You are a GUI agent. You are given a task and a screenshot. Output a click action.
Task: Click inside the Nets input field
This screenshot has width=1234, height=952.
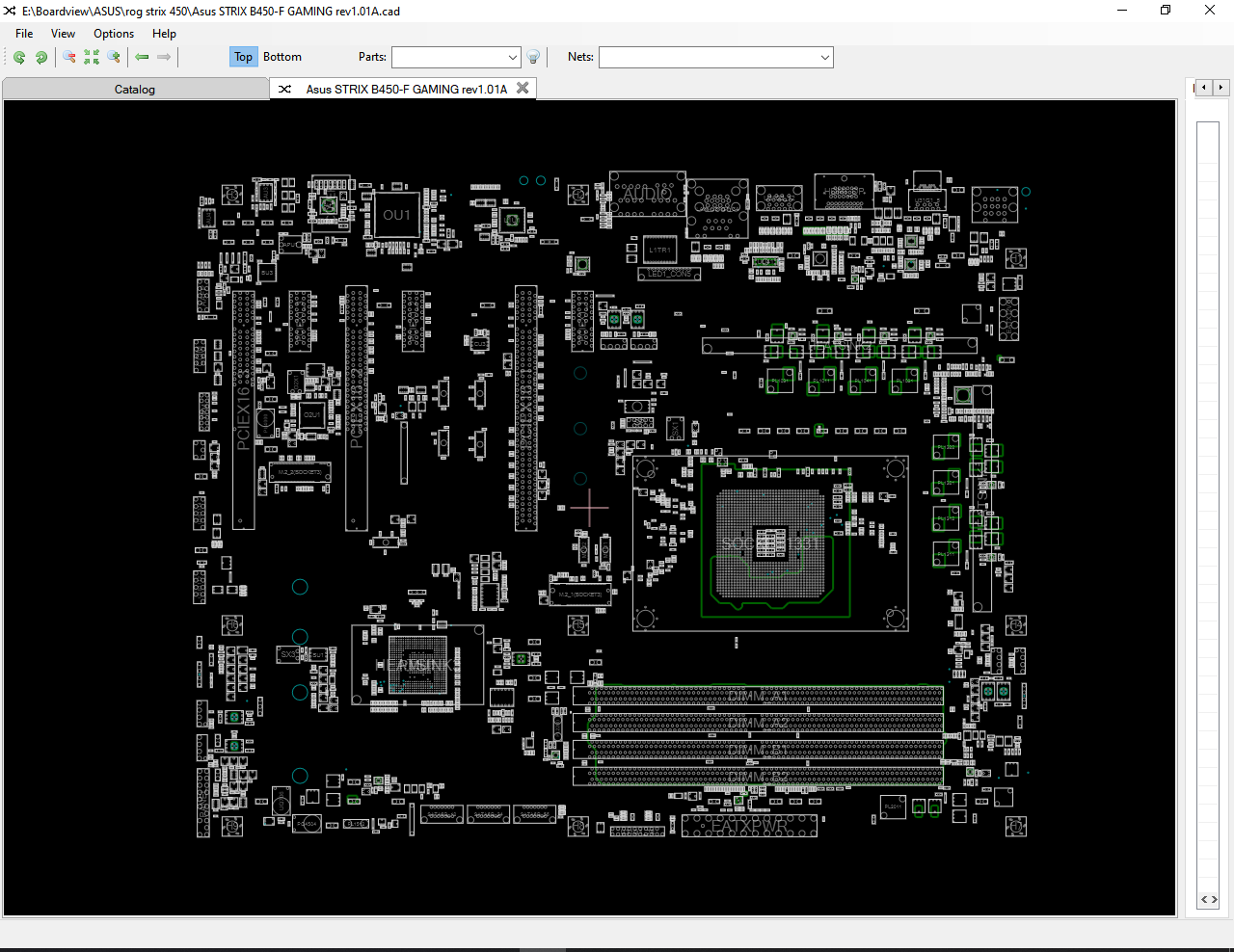(709, 58)
